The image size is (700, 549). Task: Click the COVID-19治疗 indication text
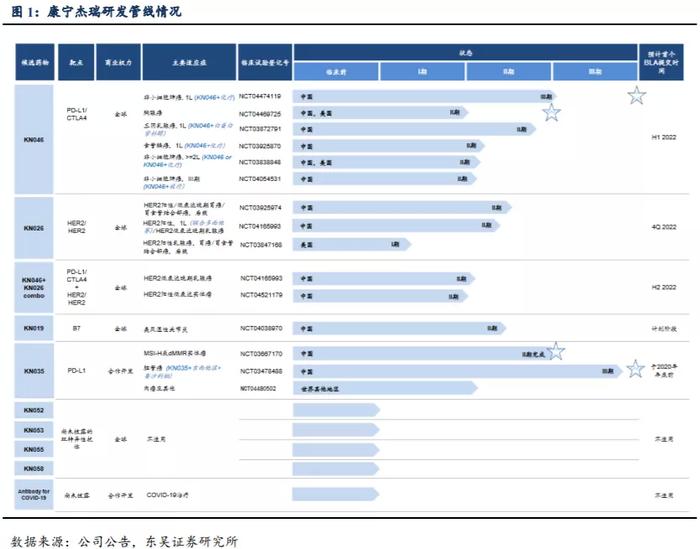tap(167, 495)
